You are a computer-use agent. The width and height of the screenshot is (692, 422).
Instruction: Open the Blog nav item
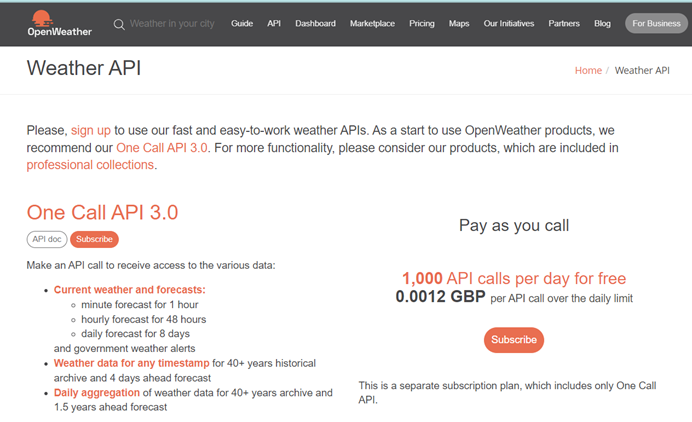coord(602,23)
